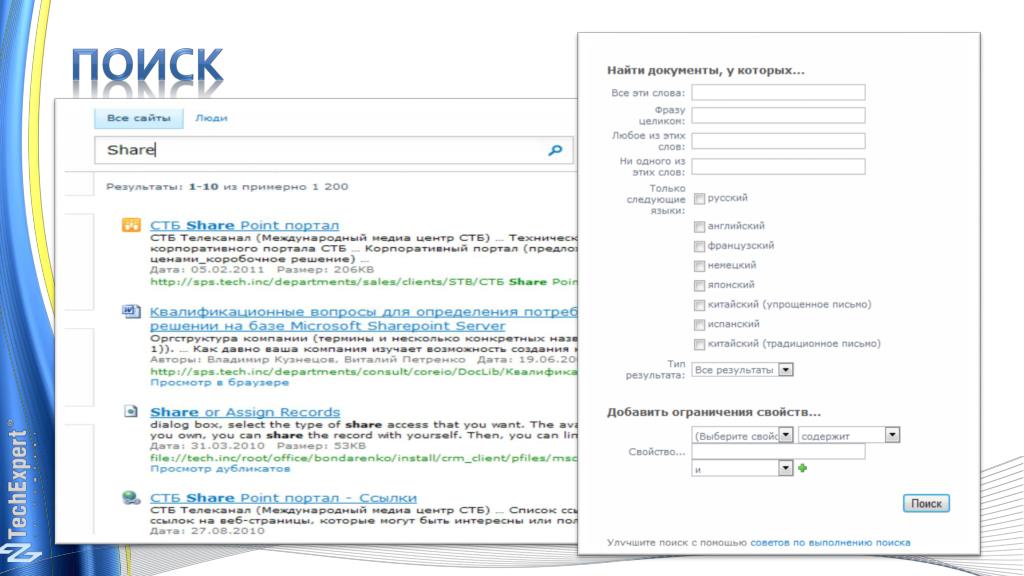The height and width of the screenshot is (576, 1024).
Task: Click the Добавить ограничения свойств... heading
Action: pos(714,412)
